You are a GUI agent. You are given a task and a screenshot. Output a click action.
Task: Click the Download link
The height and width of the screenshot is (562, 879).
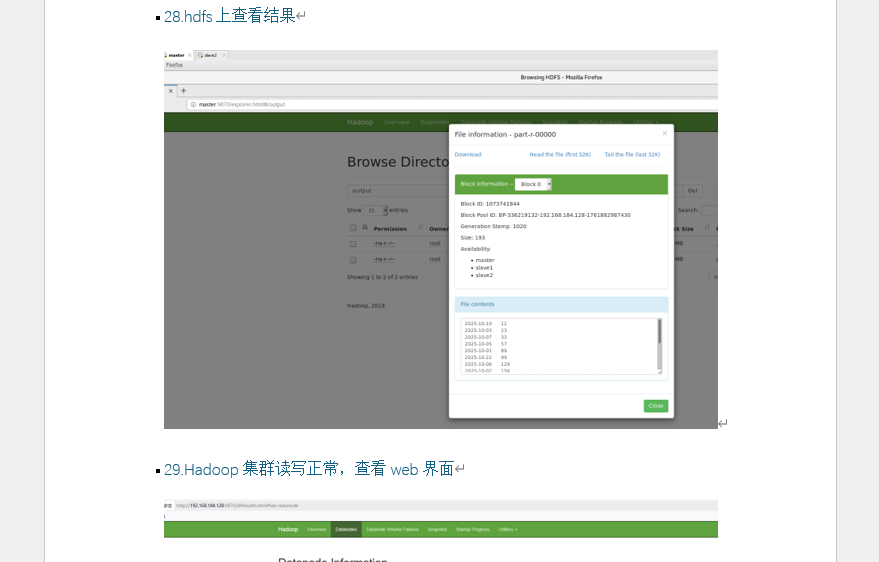tap(467, 155)
